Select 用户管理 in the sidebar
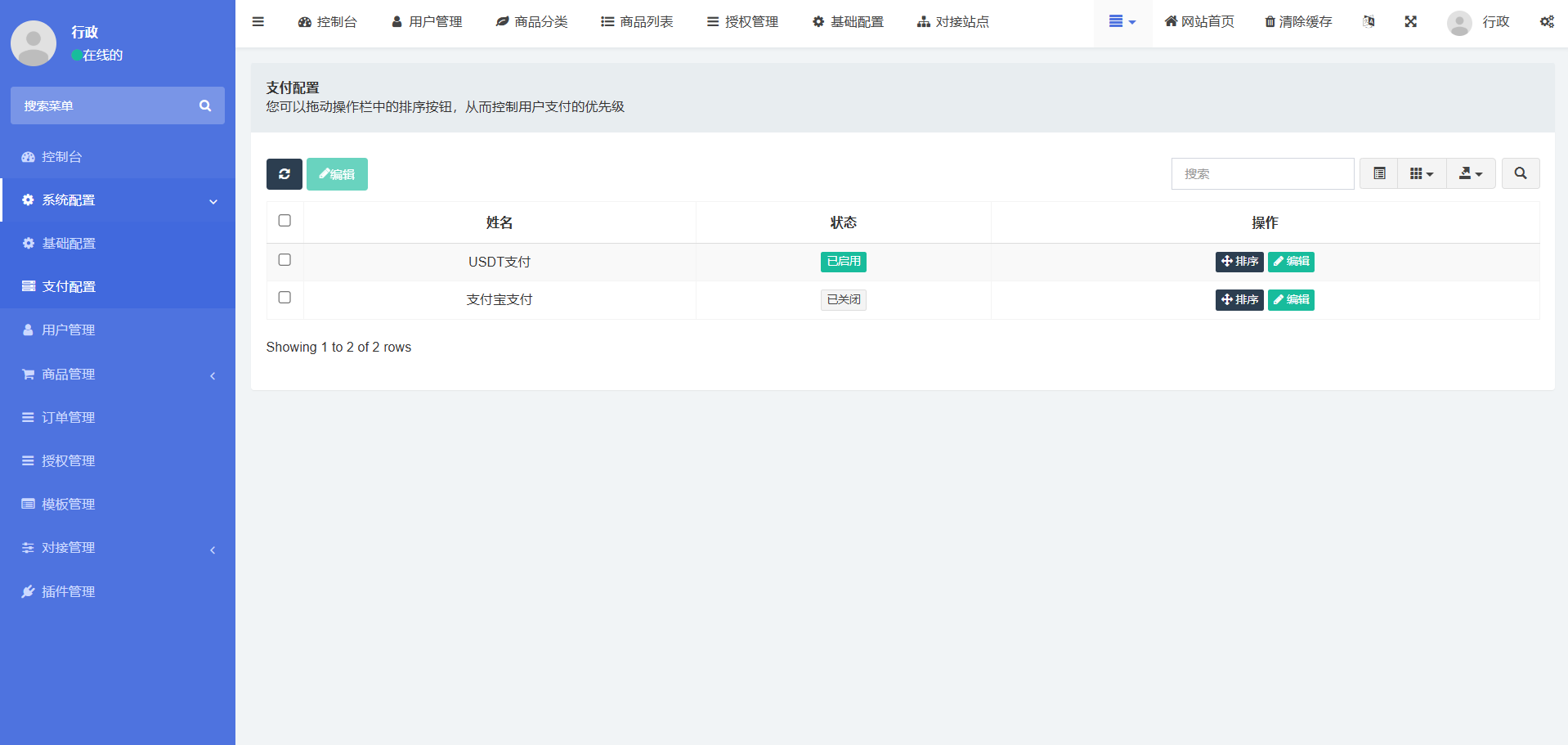This screenshot has width=1568, height=745. pyautogui.click(x=118, y=330)
